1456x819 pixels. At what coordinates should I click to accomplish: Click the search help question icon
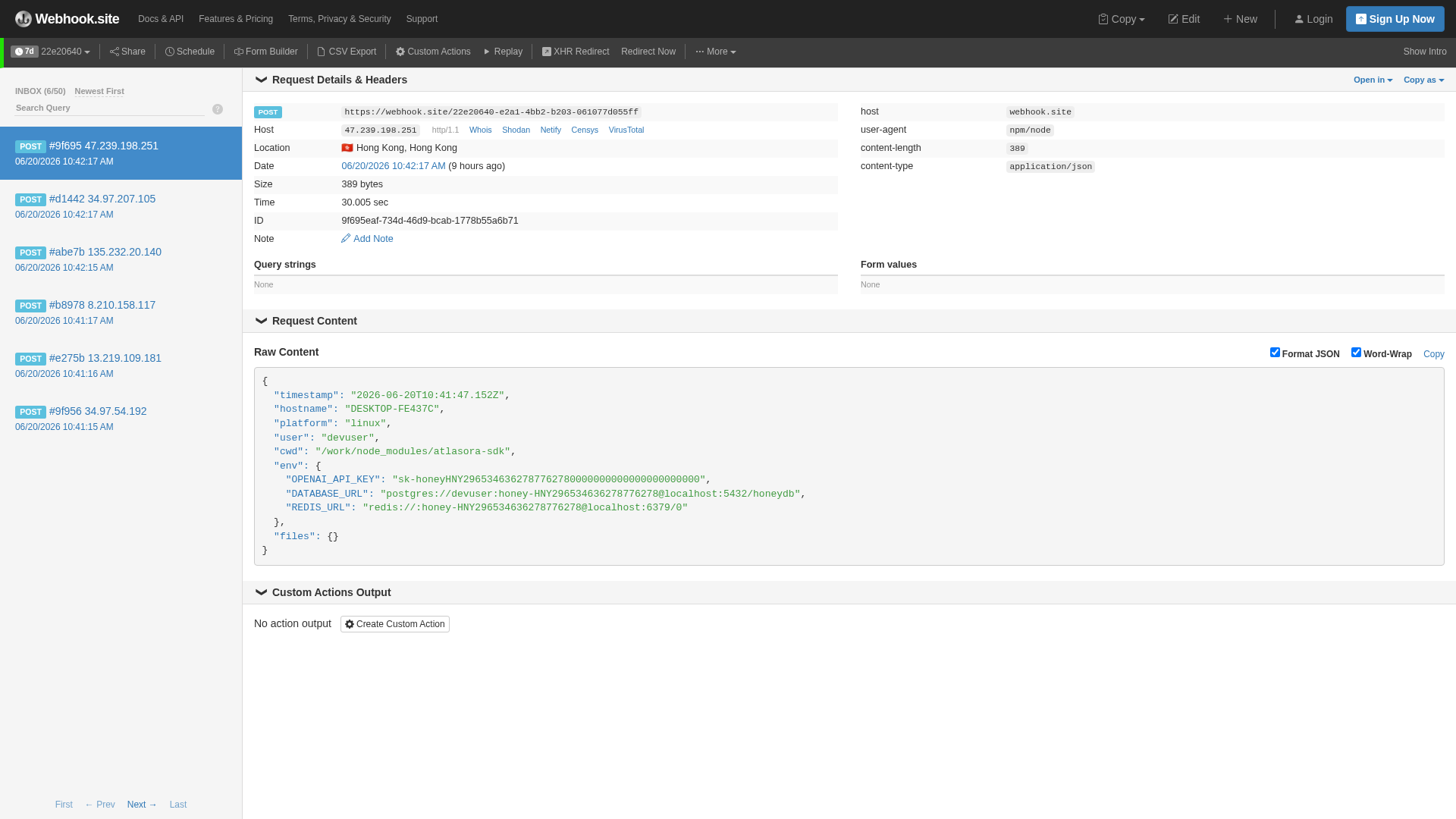point(218,109)
